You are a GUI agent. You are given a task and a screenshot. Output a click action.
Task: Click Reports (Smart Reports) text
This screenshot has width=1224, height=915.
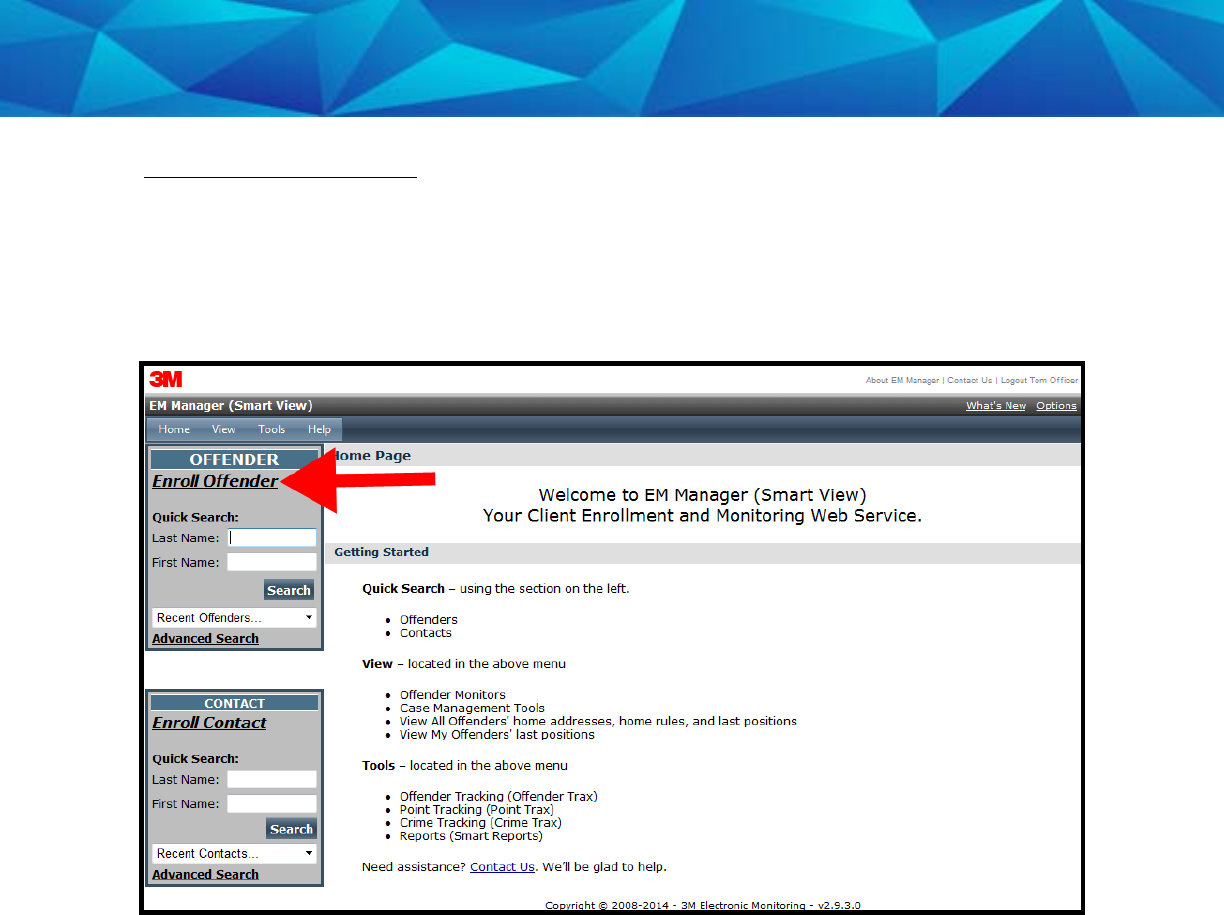pyautogui.click(x=471, y=836)
